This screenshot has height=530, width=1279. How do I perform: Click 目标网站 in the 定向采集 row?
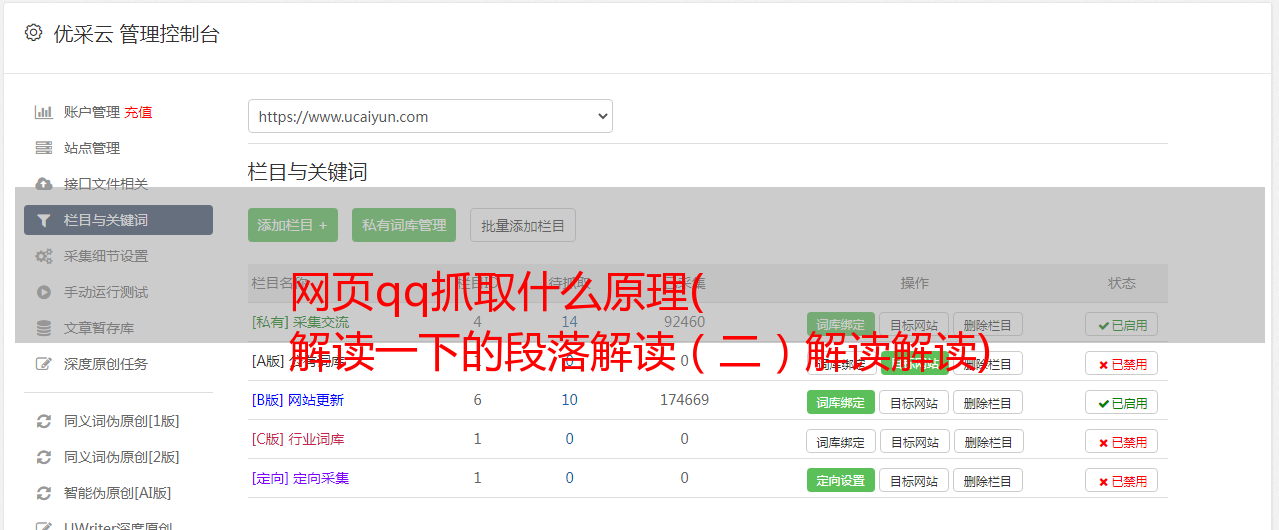[x=914, y=480]
